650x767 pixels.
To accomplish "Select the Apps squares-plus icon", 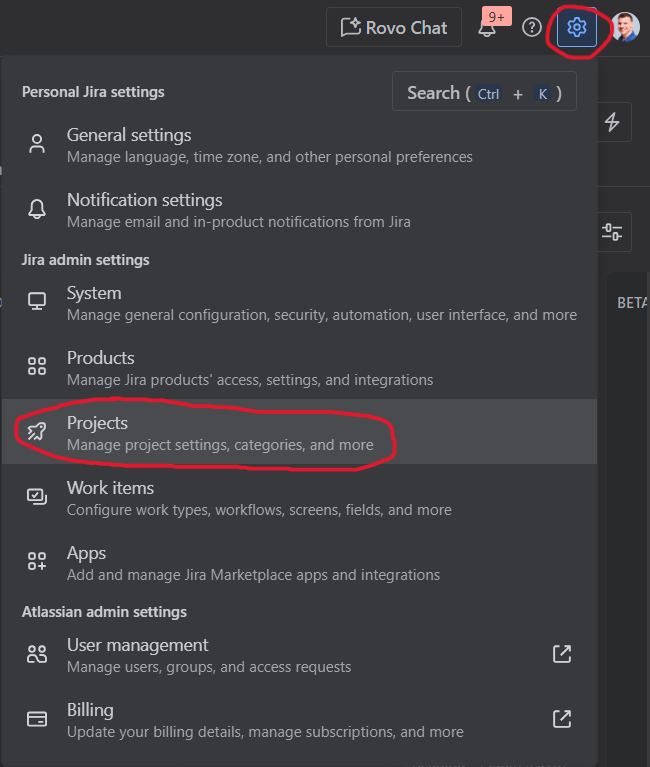I will tap(37, 561).
